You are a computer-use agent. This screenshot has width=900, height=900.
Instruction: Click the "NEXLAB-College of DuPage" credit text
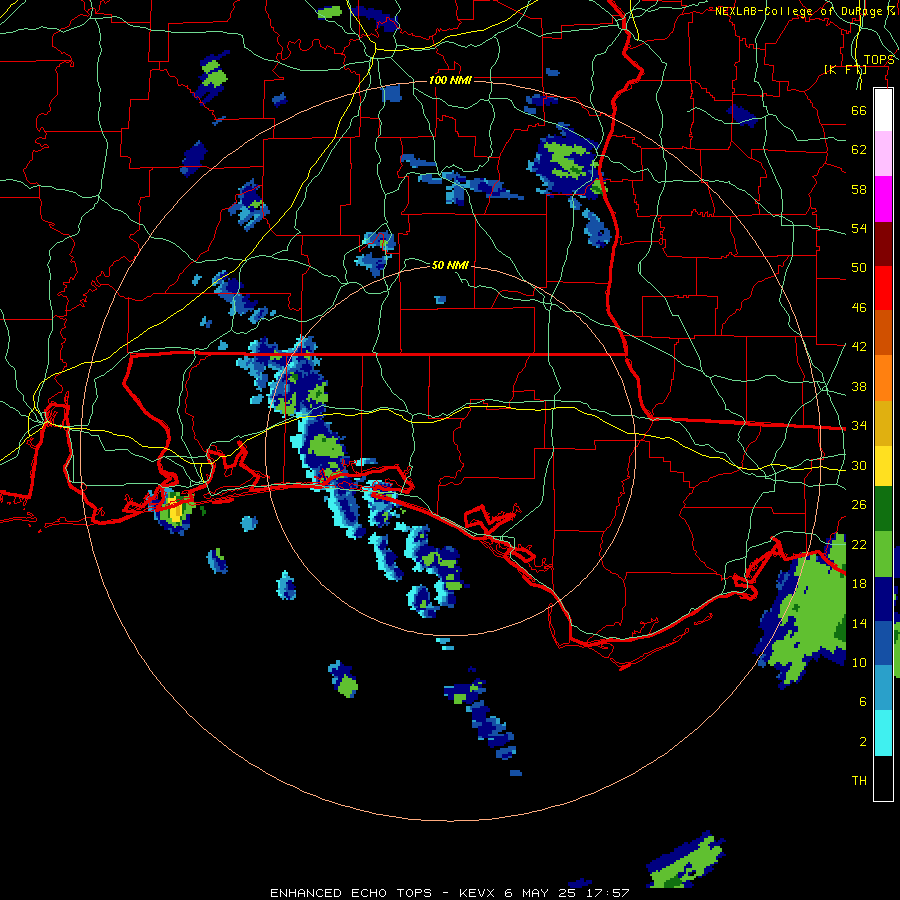(799, 11)
